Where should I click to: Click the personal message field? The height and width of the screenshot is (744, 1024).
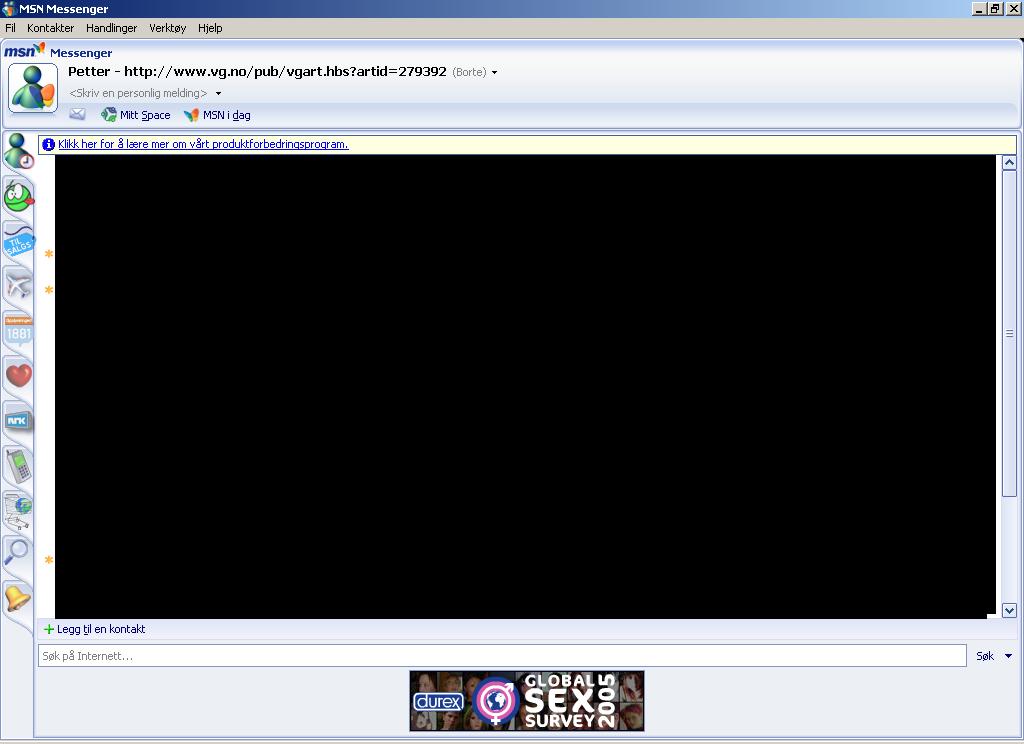tap(138, 93)
